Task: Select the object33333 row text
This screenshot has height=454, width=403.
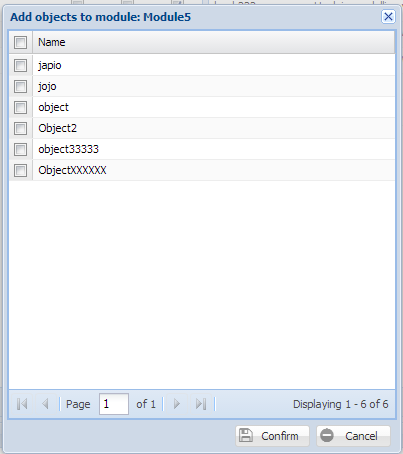Action: pyautogui.click(x=69, y=149)
